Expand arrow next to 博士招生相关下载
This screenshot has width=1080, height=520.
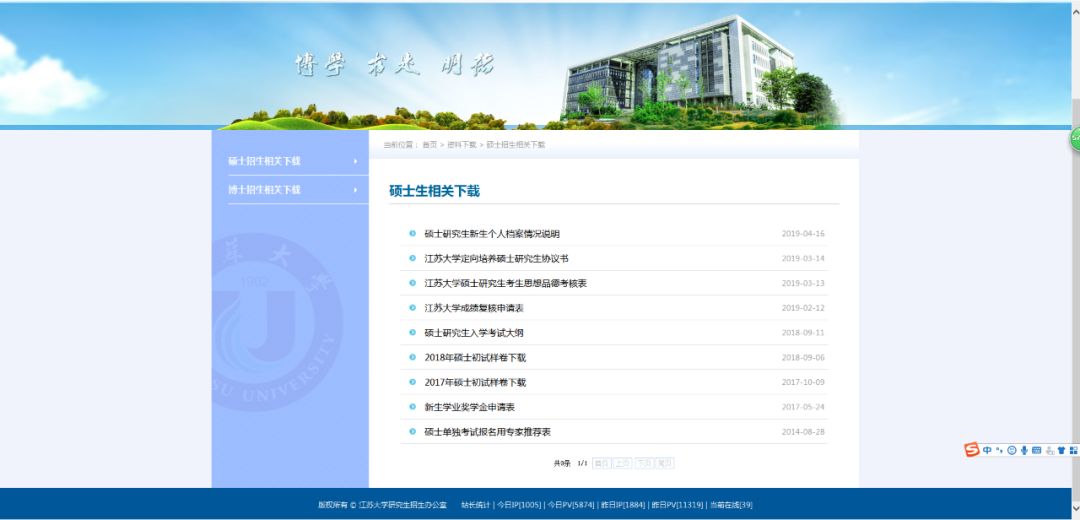(355, 190)
